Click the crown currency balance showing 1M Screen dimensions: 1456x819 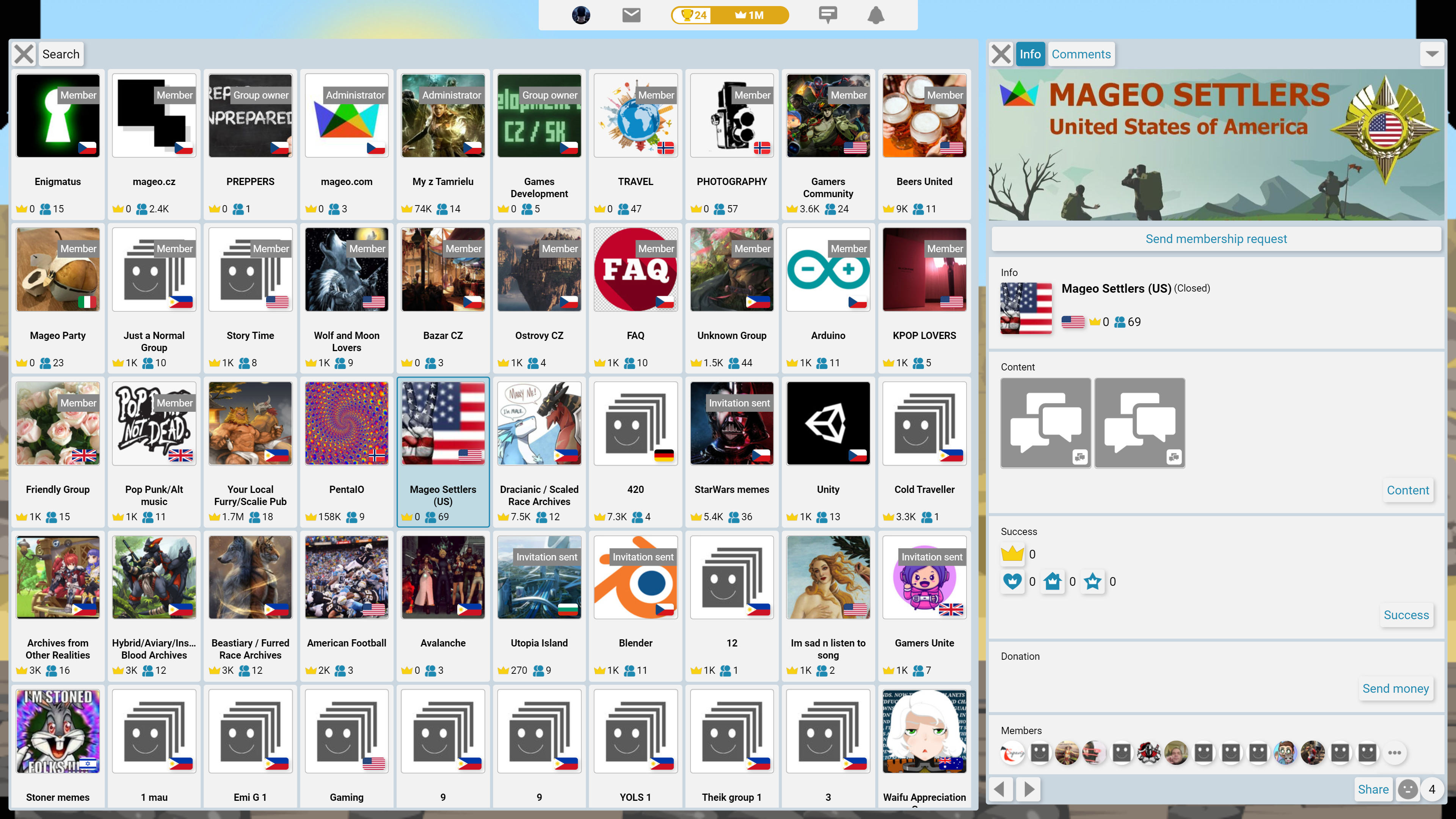pos(750,15)
